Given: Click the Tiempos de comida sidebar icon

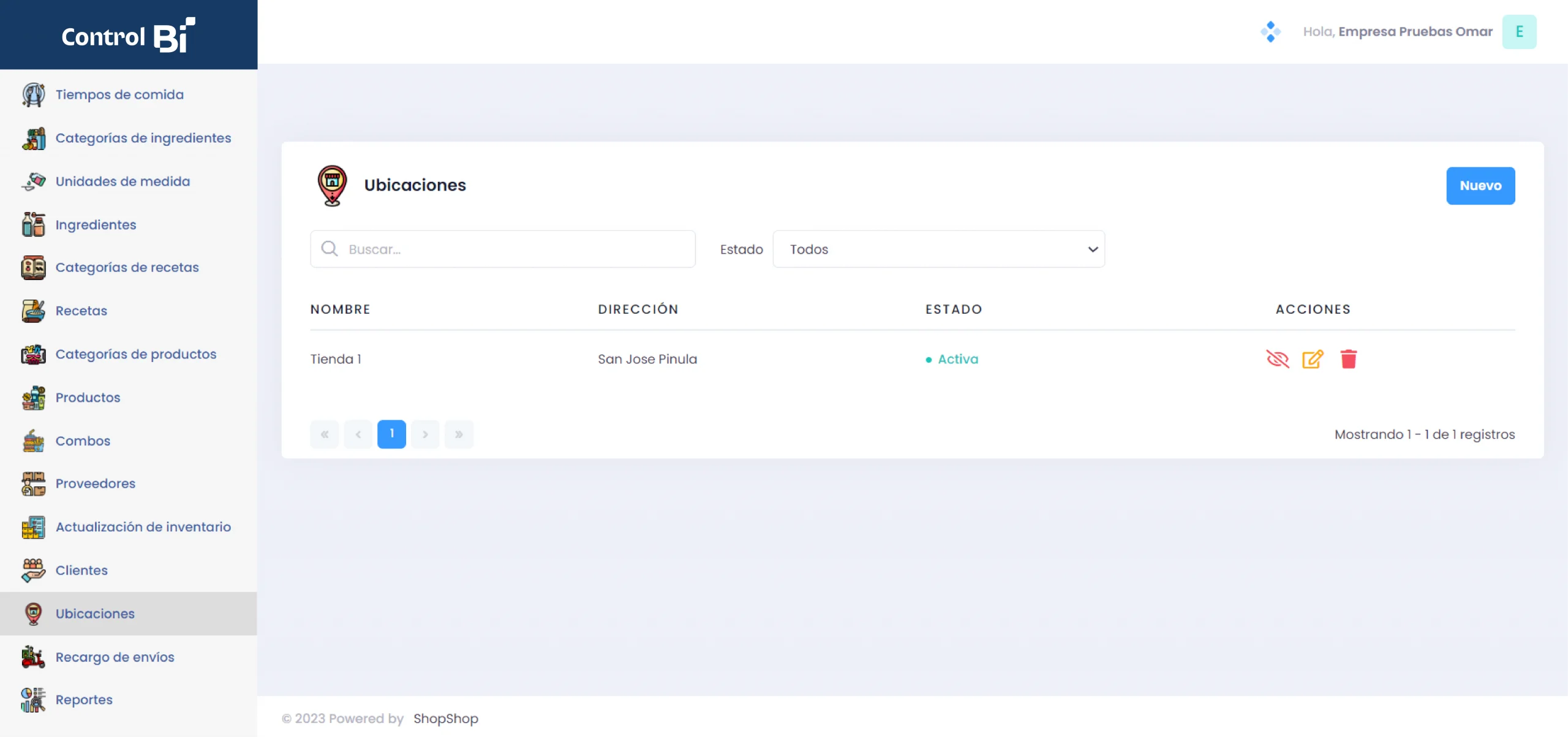Looking at the screenshot, I should pos(33,95).
